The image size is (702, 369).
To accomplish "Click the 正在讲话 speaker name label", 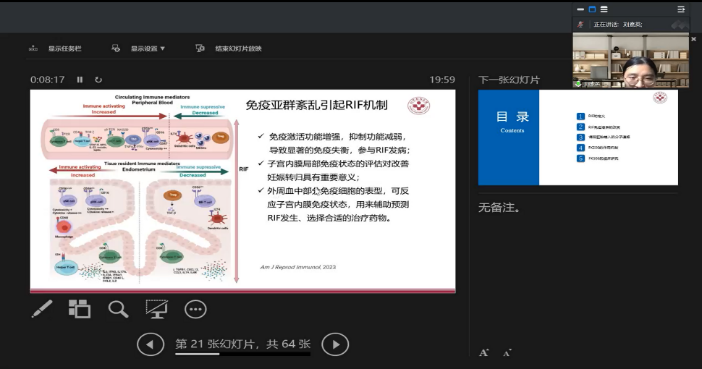I will (x=618, y=25).
